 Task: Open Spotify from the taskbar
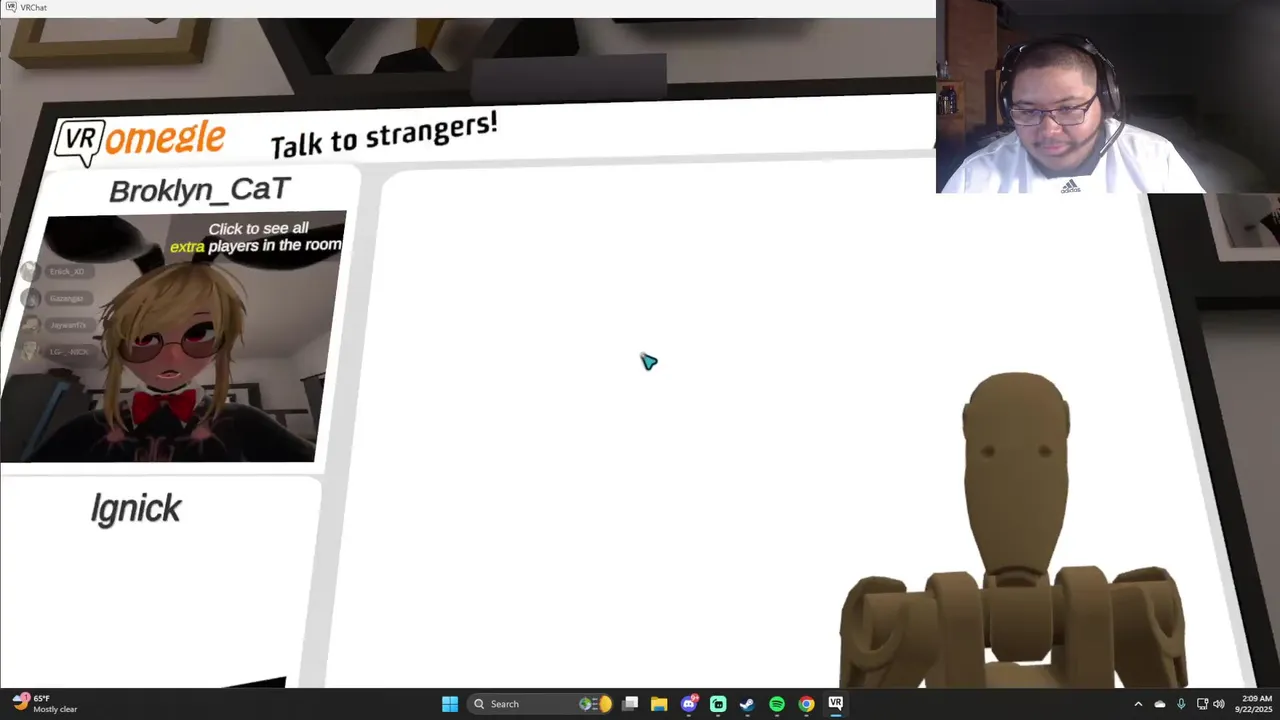point(777,704)
